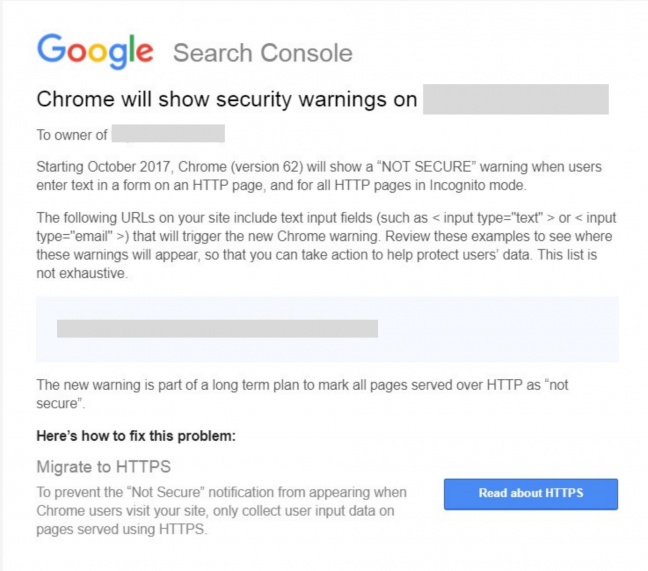Click the 'Here's how to fix this problem' heading
The width and height of the screenshot is (648, 571).
[x=136, y=436]
